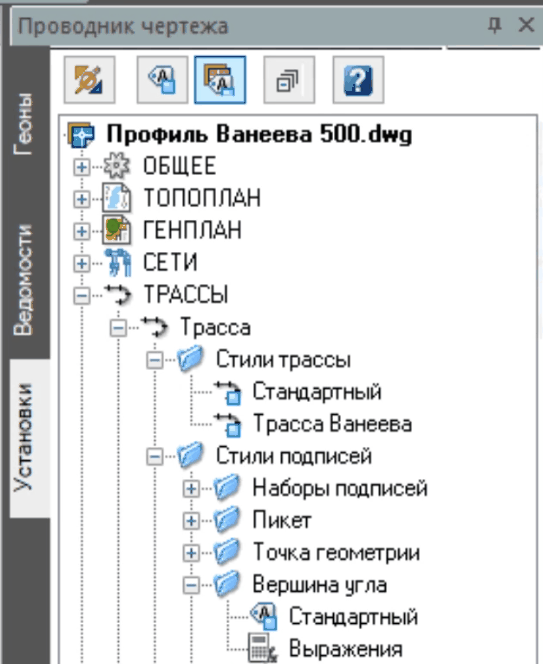543x664 pixels.
Task: Click the Выражения calculator icon
Action: 262,648
